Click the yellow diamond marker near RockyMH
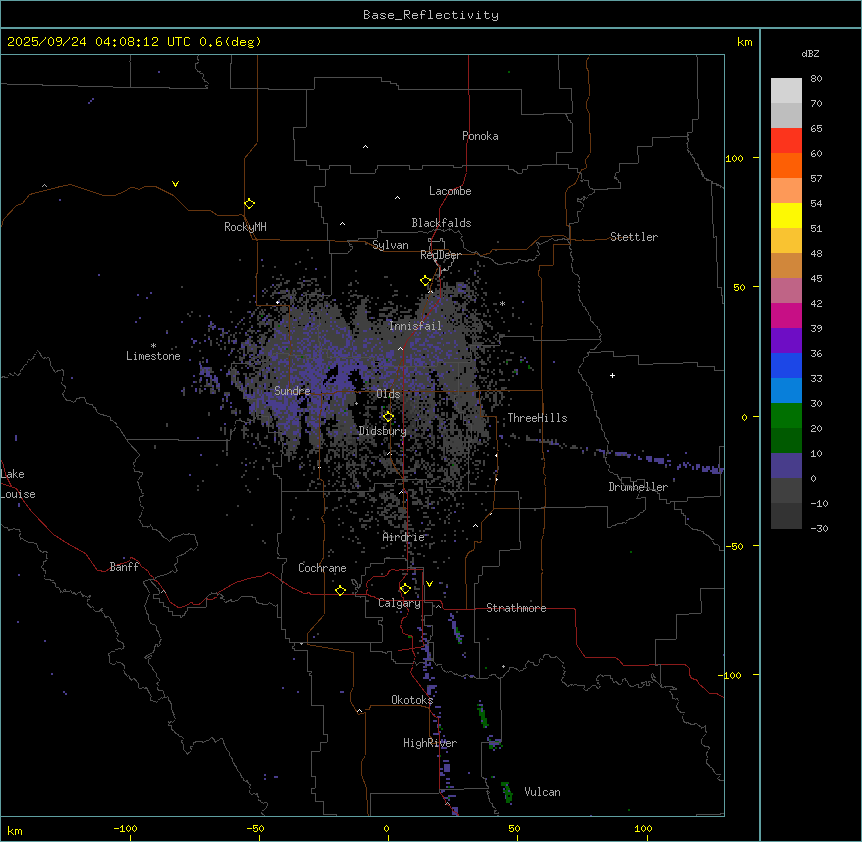862x842 pixels. 249,203
